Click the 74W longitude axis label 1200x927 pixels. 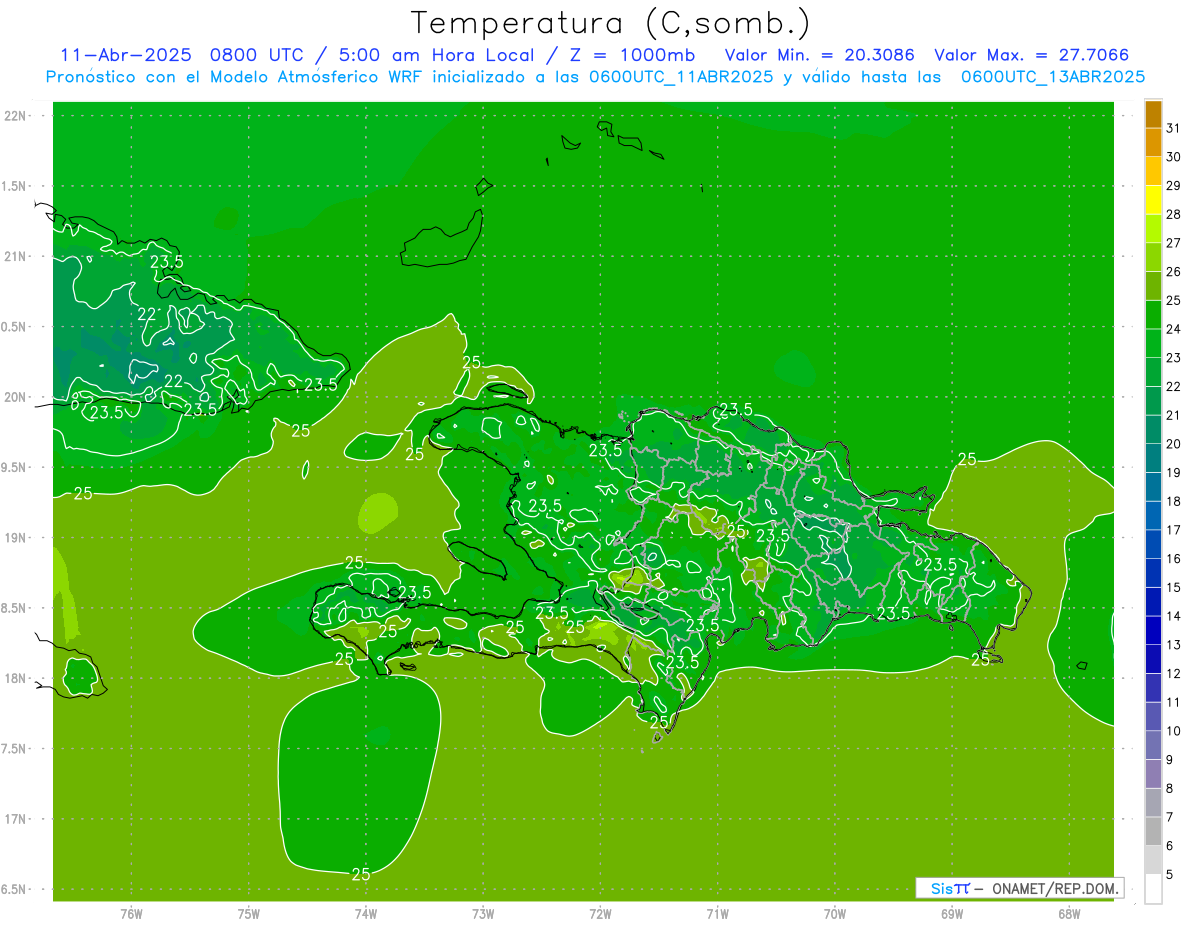pos(365,913)
